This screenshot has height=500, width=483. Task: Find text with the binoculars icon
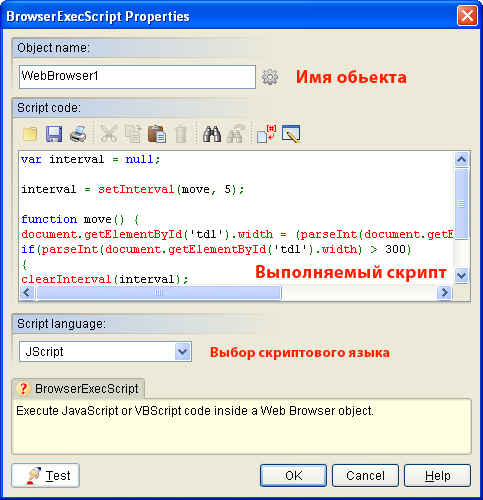point(212,134)
